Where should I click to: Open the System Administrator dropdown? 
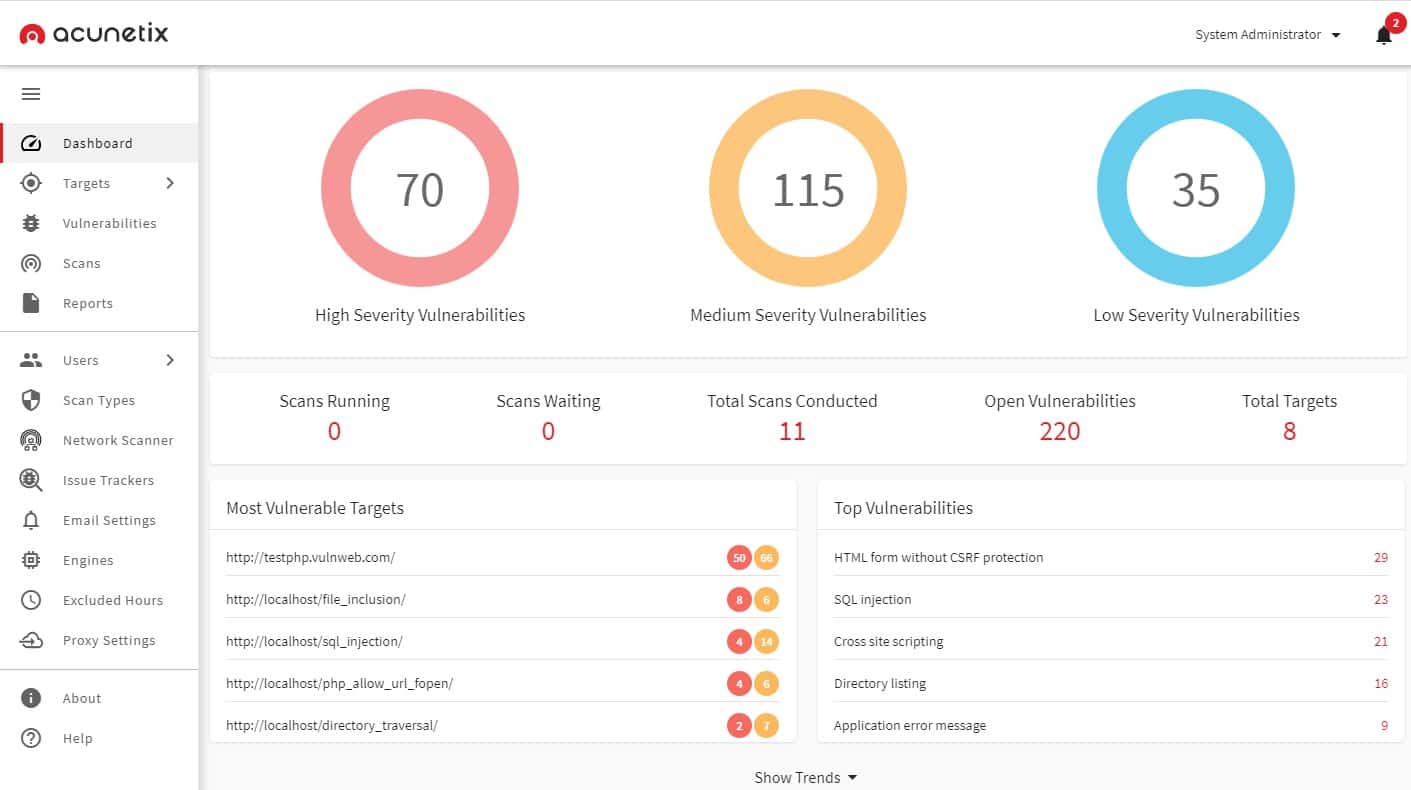(1267, 35)
